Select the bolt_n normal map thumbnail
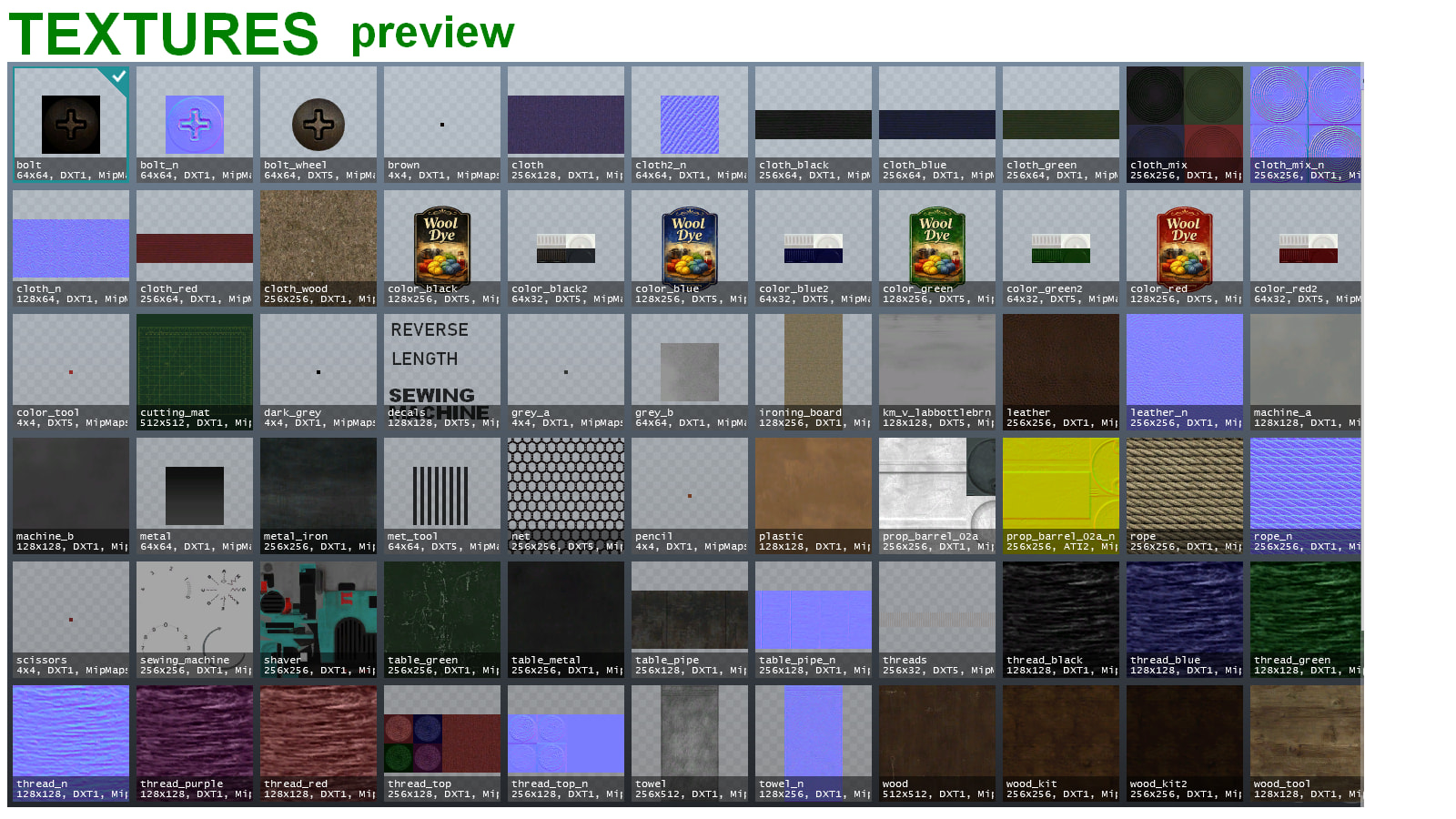Viewport: 1456px width, 819px height. point(195,125)
